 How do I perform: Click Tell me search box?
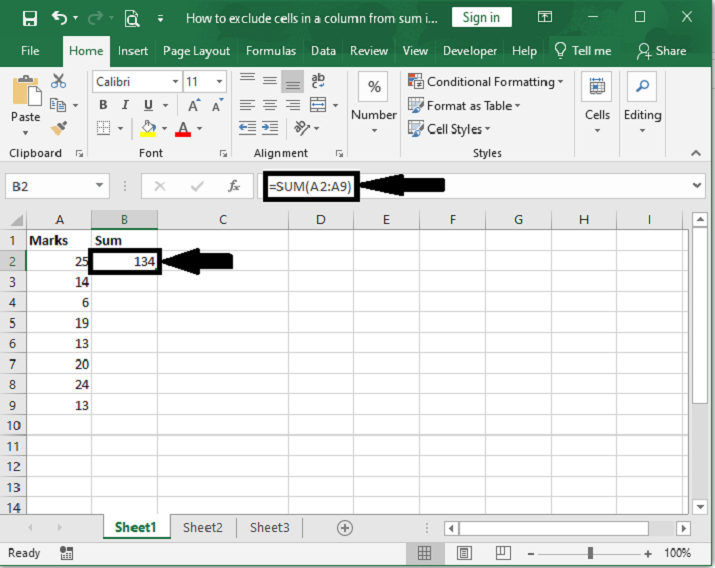[583, 51]
